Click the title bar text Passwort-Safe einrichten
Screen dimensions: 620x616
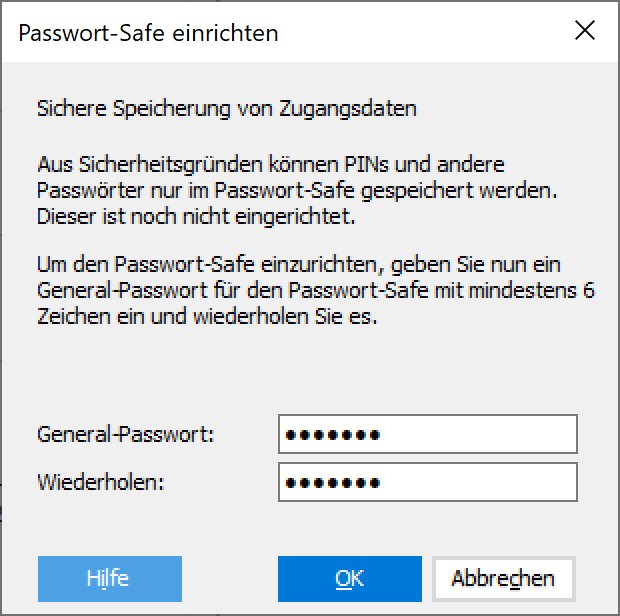pos(148,33)
